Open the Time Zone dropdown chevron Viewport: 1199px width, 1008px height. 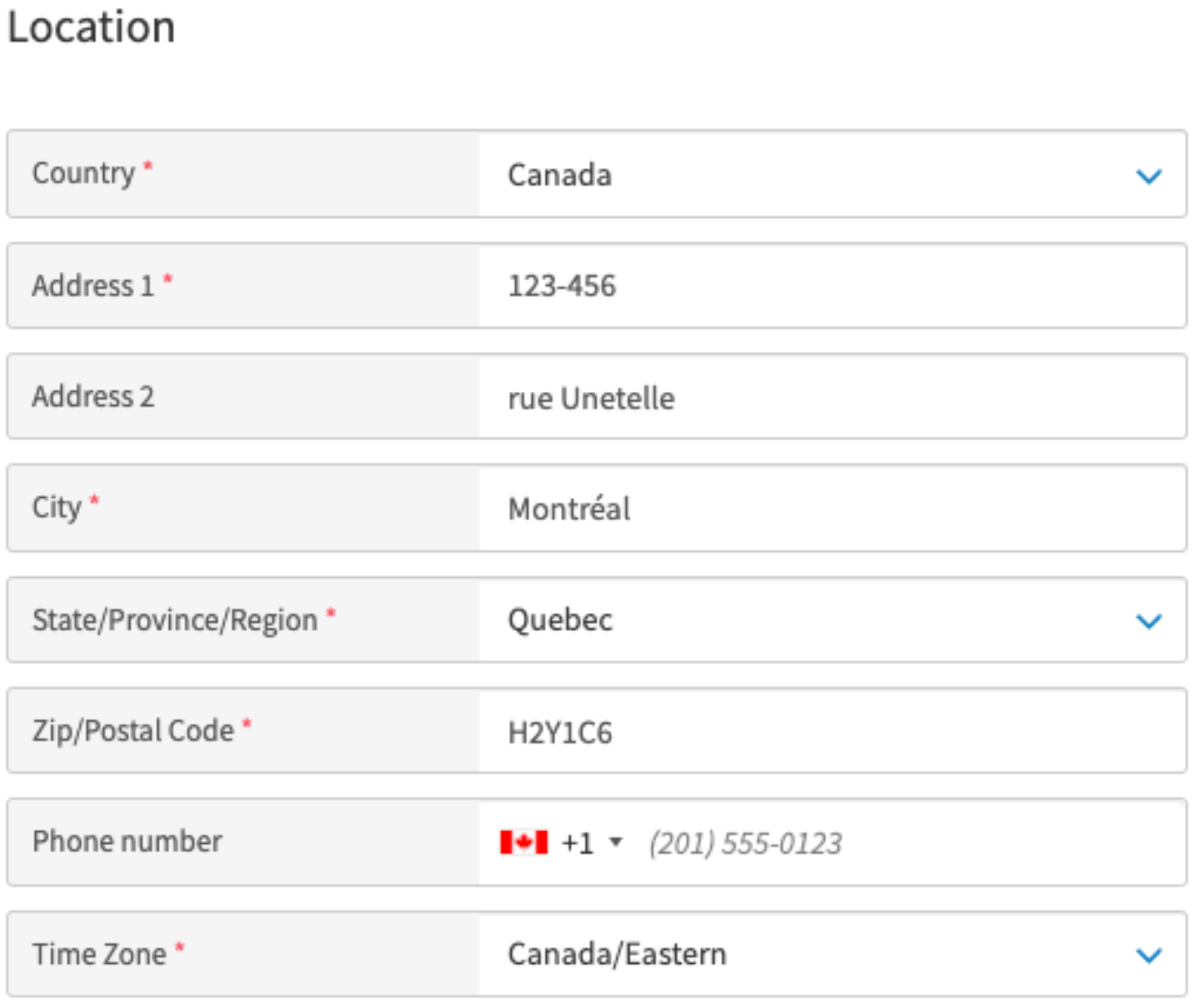[1149, 955]
